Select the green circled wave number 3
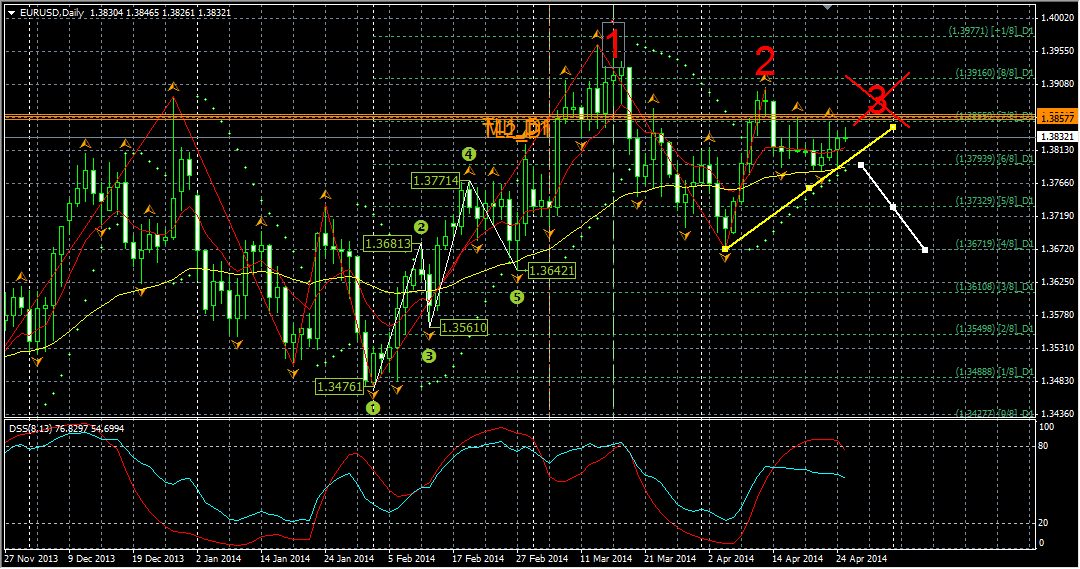Viewport: 1080px width, 569px height. (429, 355)
